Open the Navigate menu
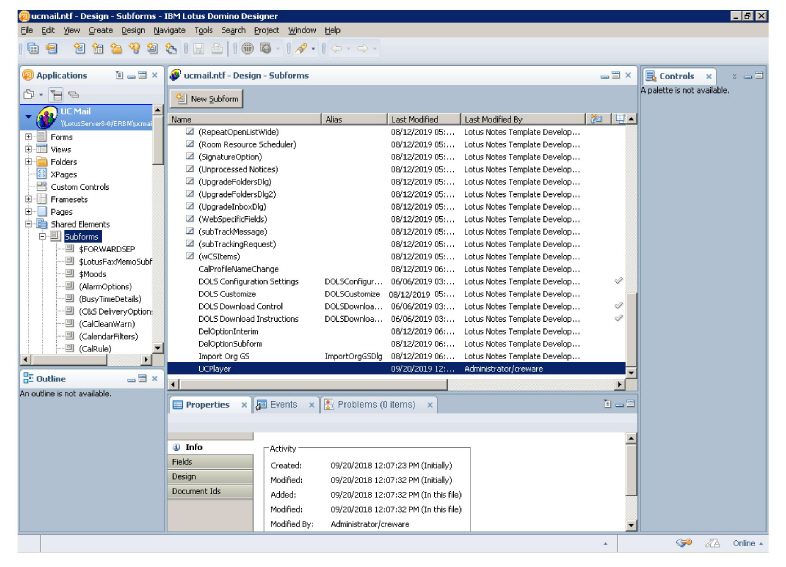 169,30
